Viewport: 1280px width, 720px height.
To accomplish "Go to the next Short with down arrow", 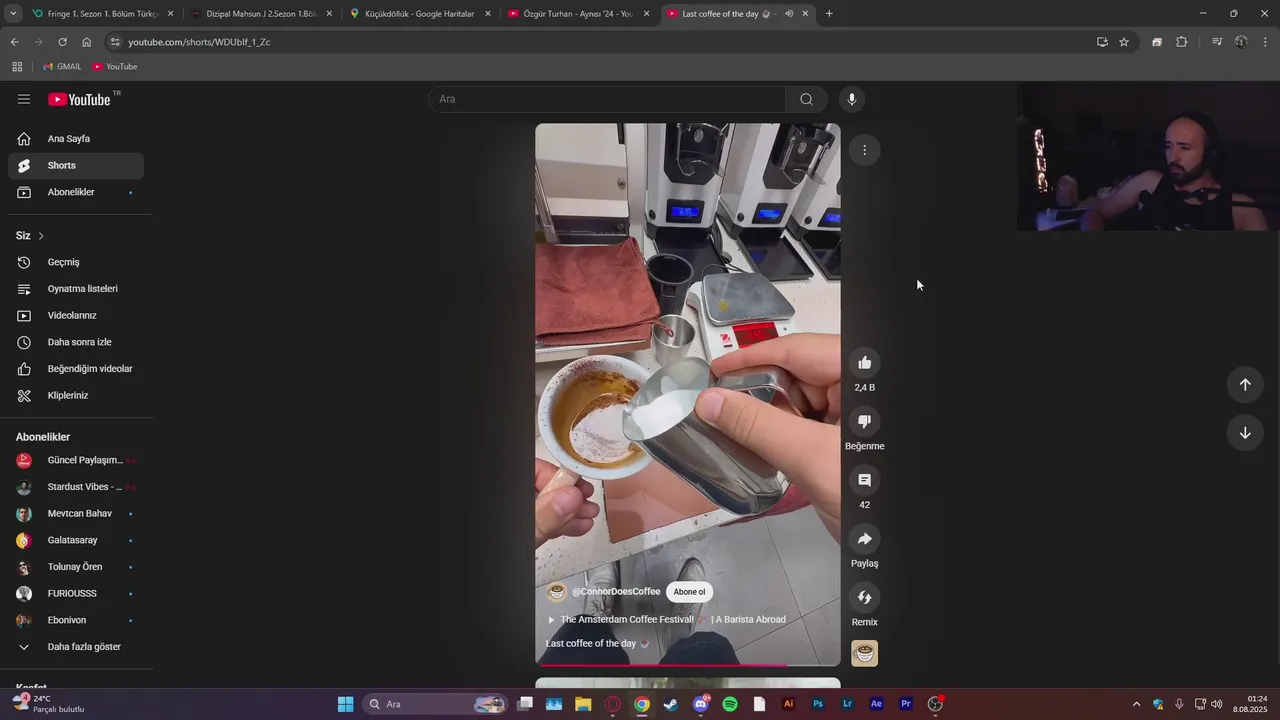I will tap(1245, 433).
